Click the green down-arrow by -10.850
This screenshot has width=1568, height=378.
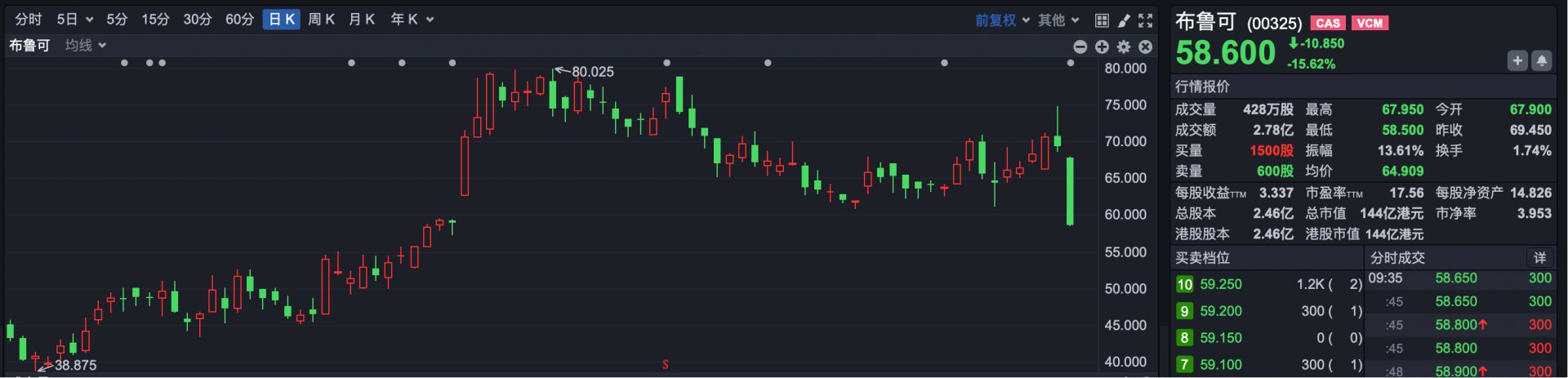pos(1294,42)
